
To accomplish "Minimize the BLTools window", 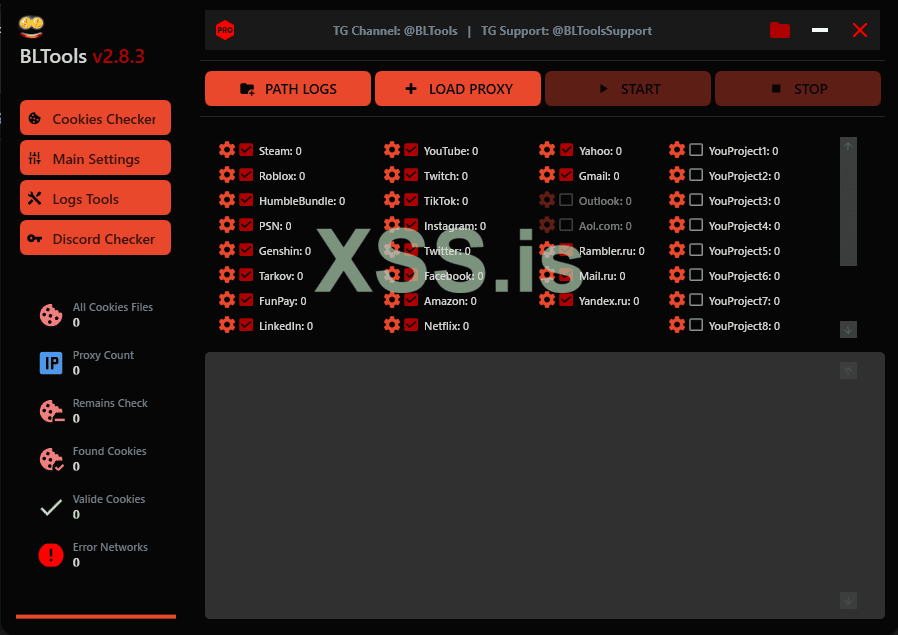I will point(820,30).
